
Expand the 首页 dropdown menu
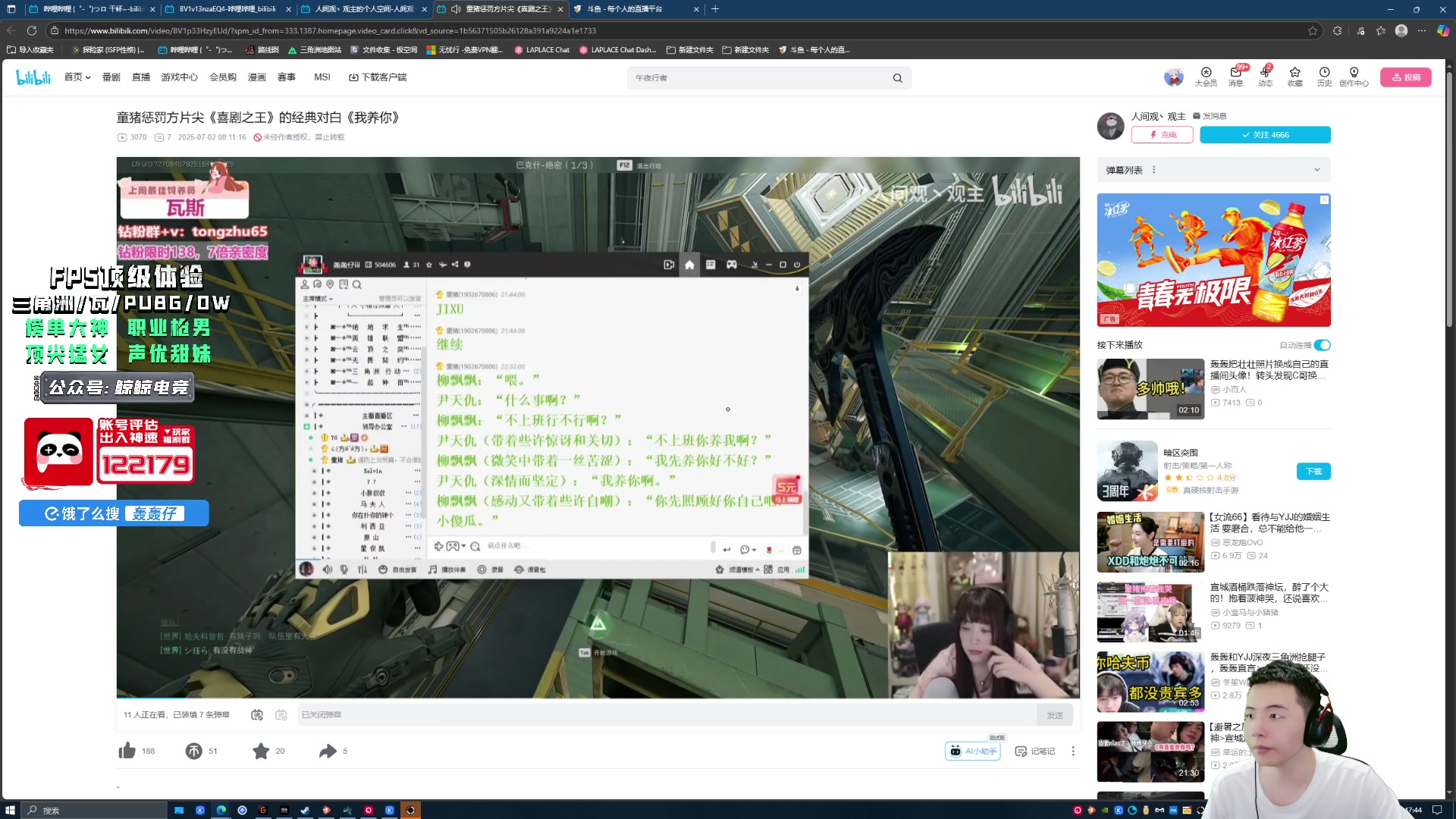coord(77,77)
